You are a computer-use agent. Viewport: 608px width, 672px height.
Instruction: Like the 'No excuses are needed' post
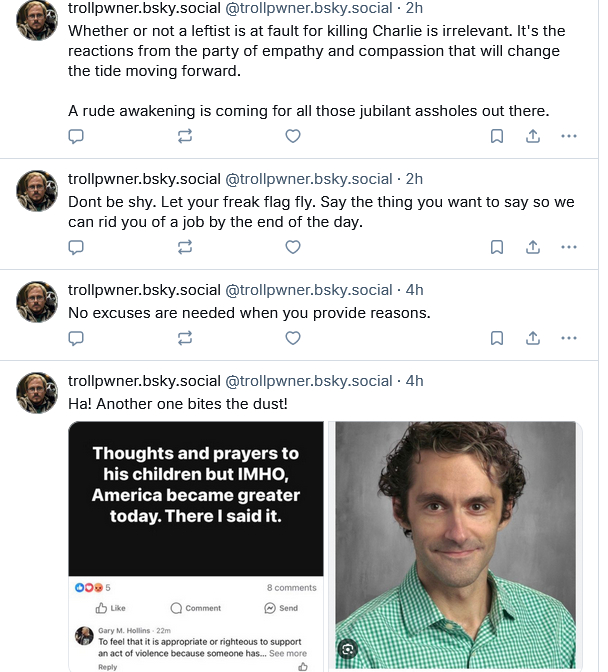pos(293,338)
